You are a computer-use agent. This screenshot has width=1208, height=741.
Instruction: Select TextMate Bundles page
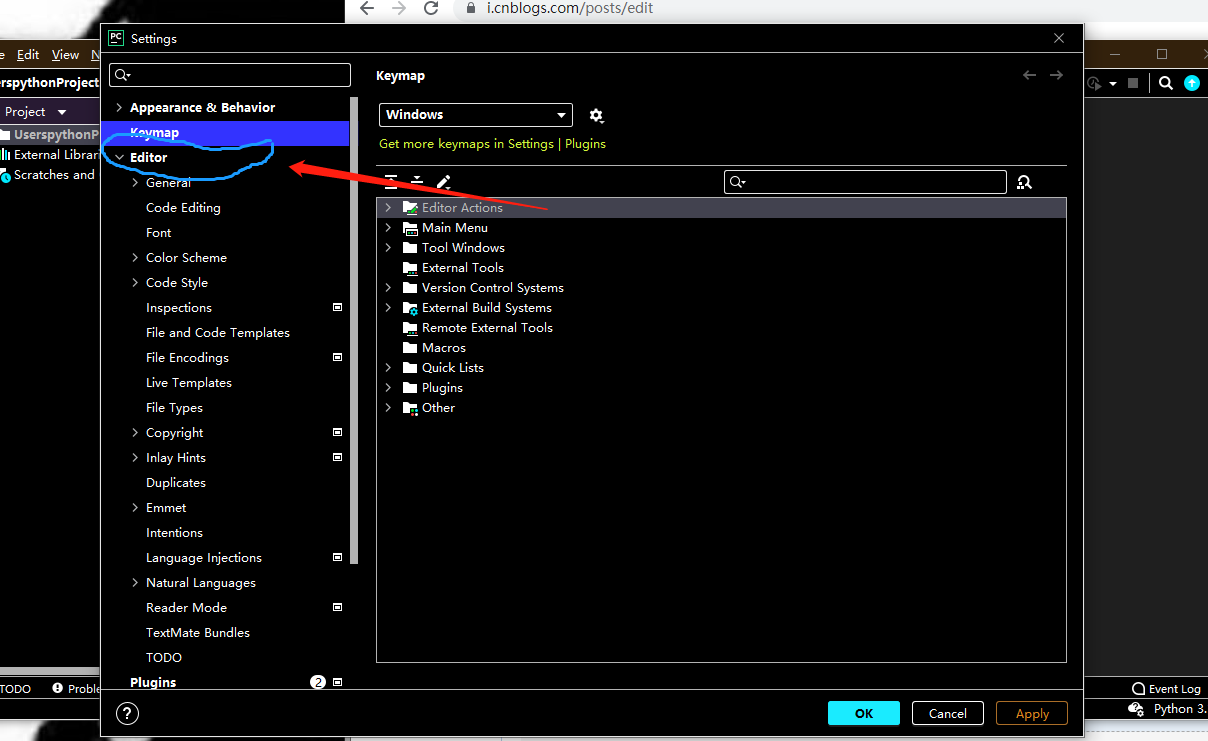tap(198, 632)
